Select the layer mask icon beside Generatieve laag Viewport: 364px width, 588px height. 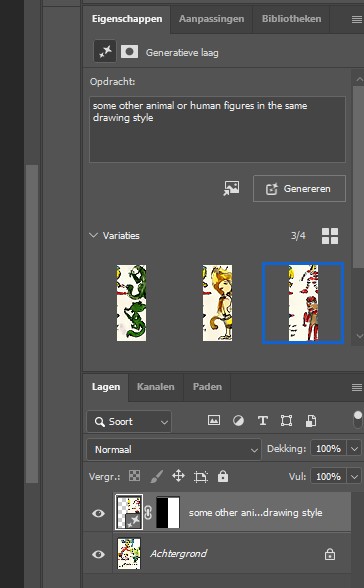[x=129, y=52]
